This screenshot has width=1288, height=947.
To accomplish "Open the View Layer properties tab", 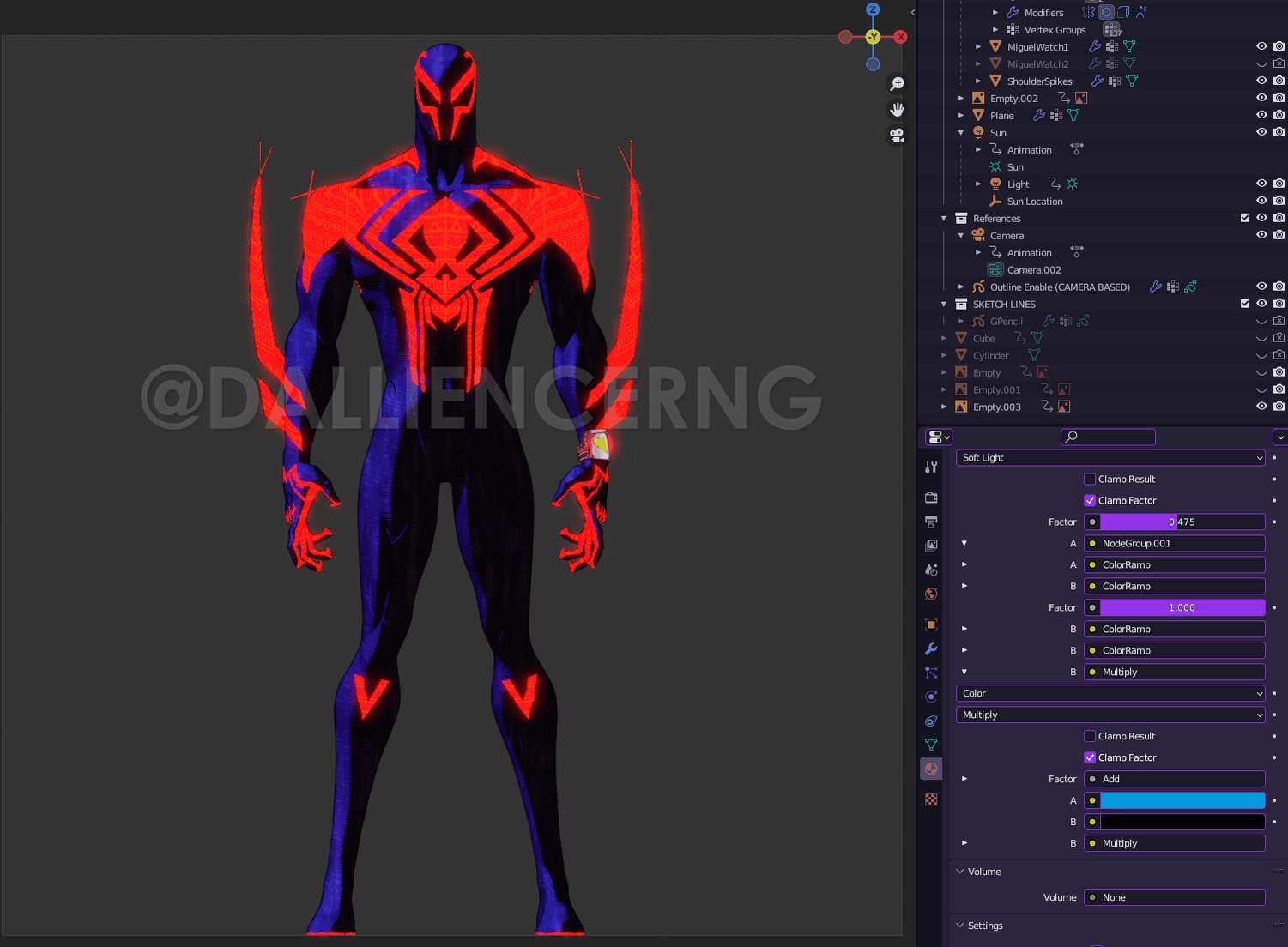I will tap(931, 546).
